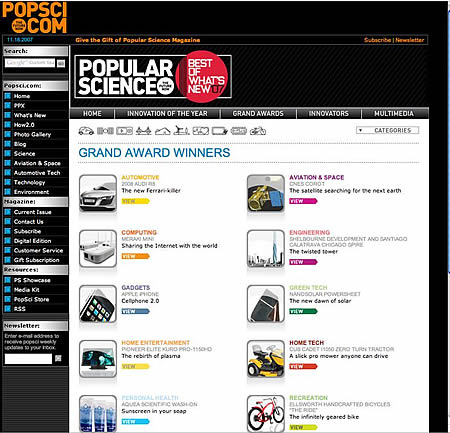Click the Google search input field
Screen dimensions: 450x433
click(30, 63)
